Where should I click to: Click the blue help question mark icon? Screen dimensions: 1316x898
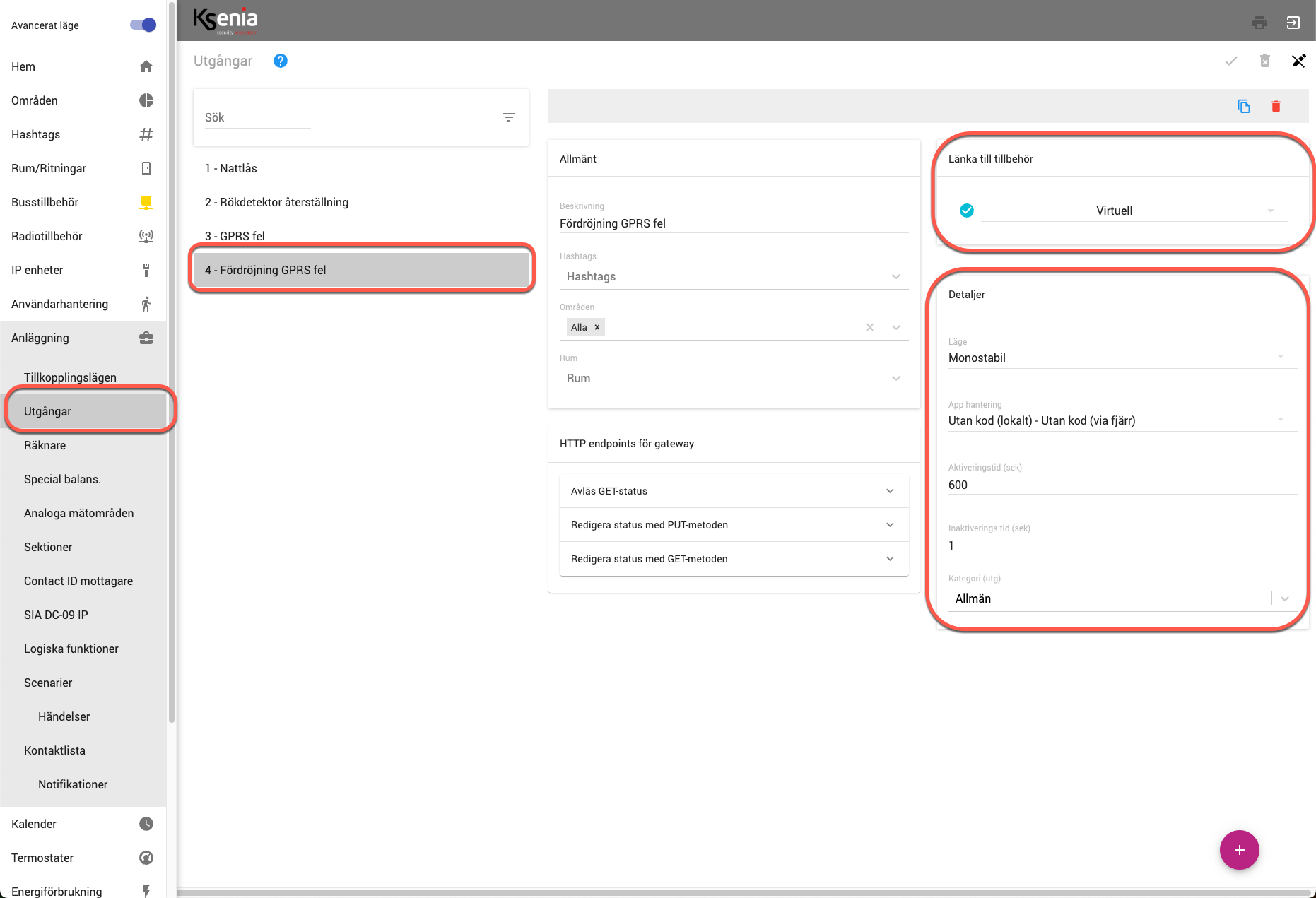(281, 61)
